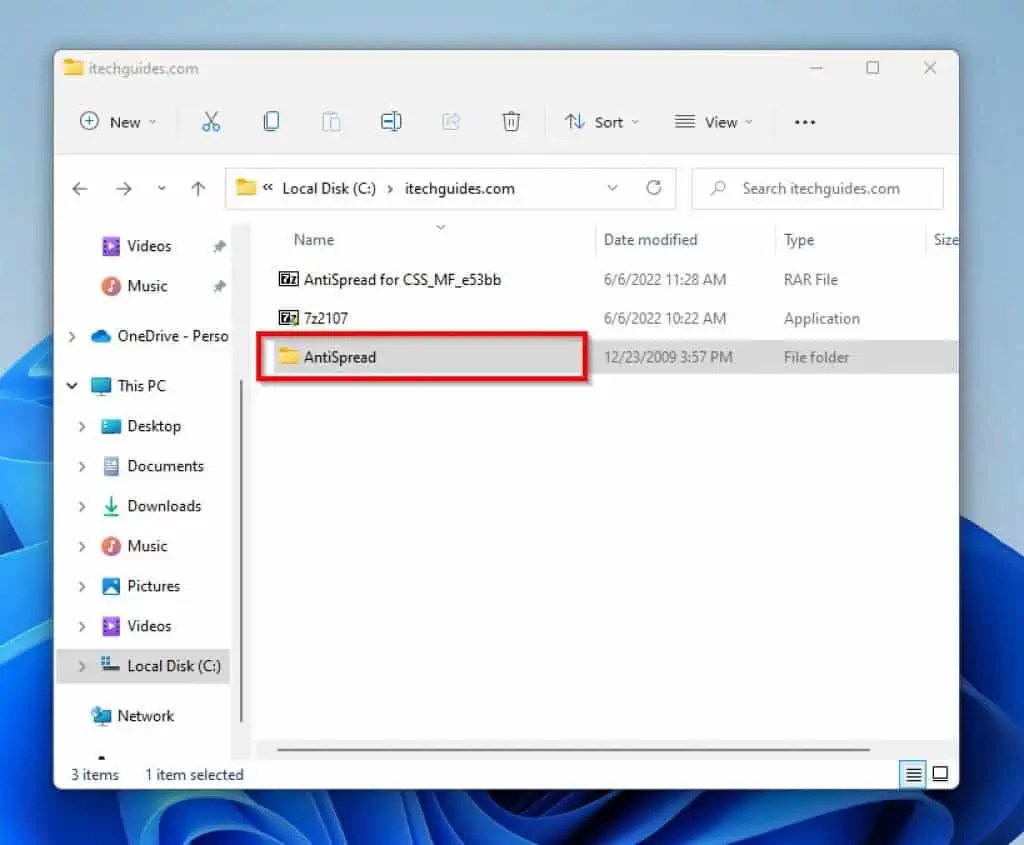This screenshot has width=1024, height=845.
Task: Open the View menu
Action: [714, 121]
